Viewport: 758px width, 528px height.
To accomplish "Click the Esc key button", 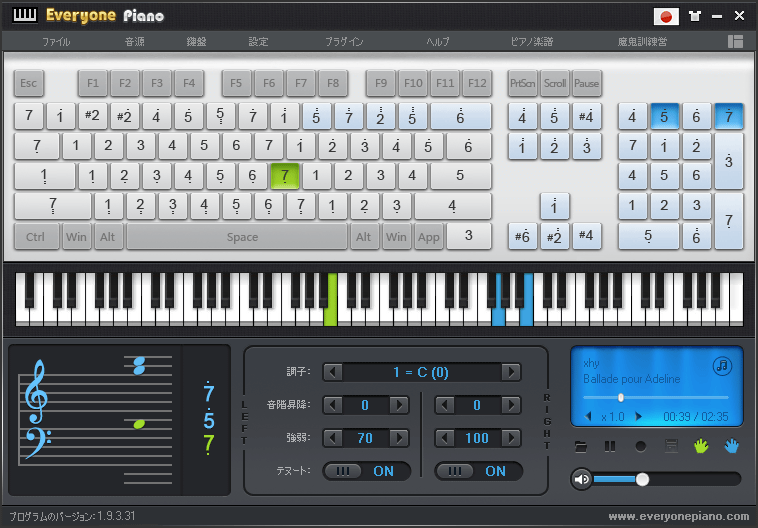I will [x=29, y=83].
